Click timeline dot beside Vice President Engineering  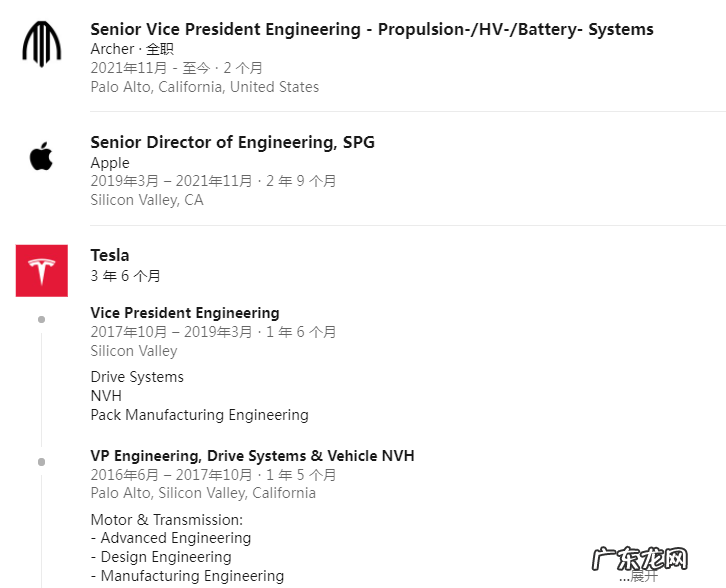(41, 319)
